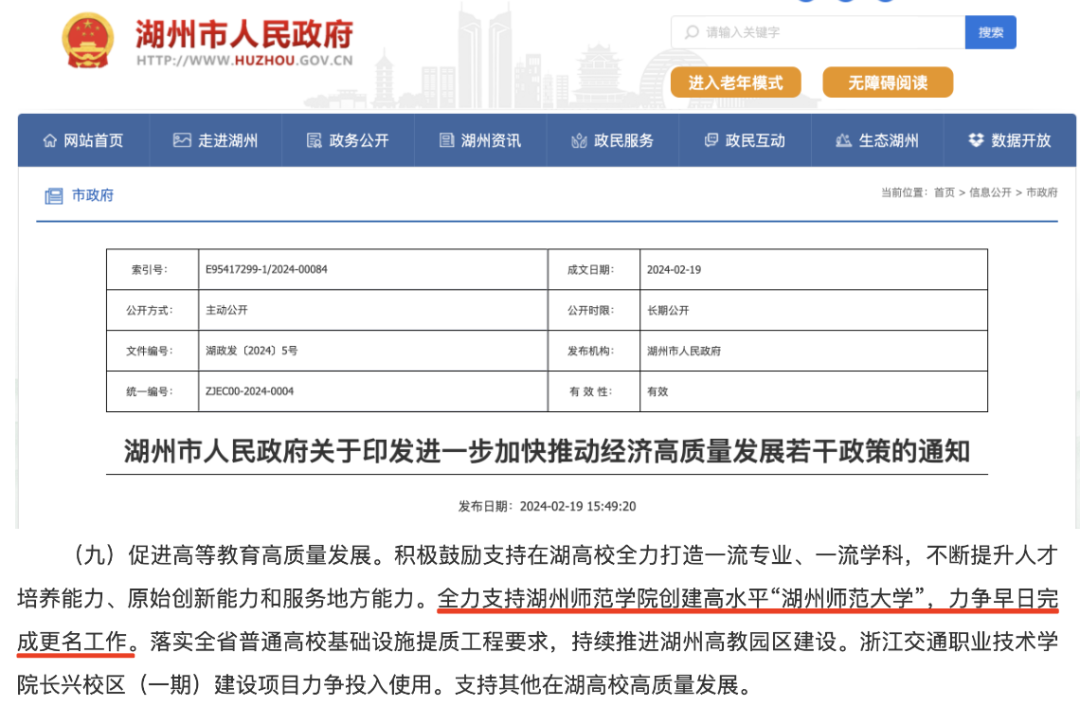Screen dimensions: 1080x707
Task: Activate the 无障碍阅读 reading mode
Action: (x=886, y=82)
